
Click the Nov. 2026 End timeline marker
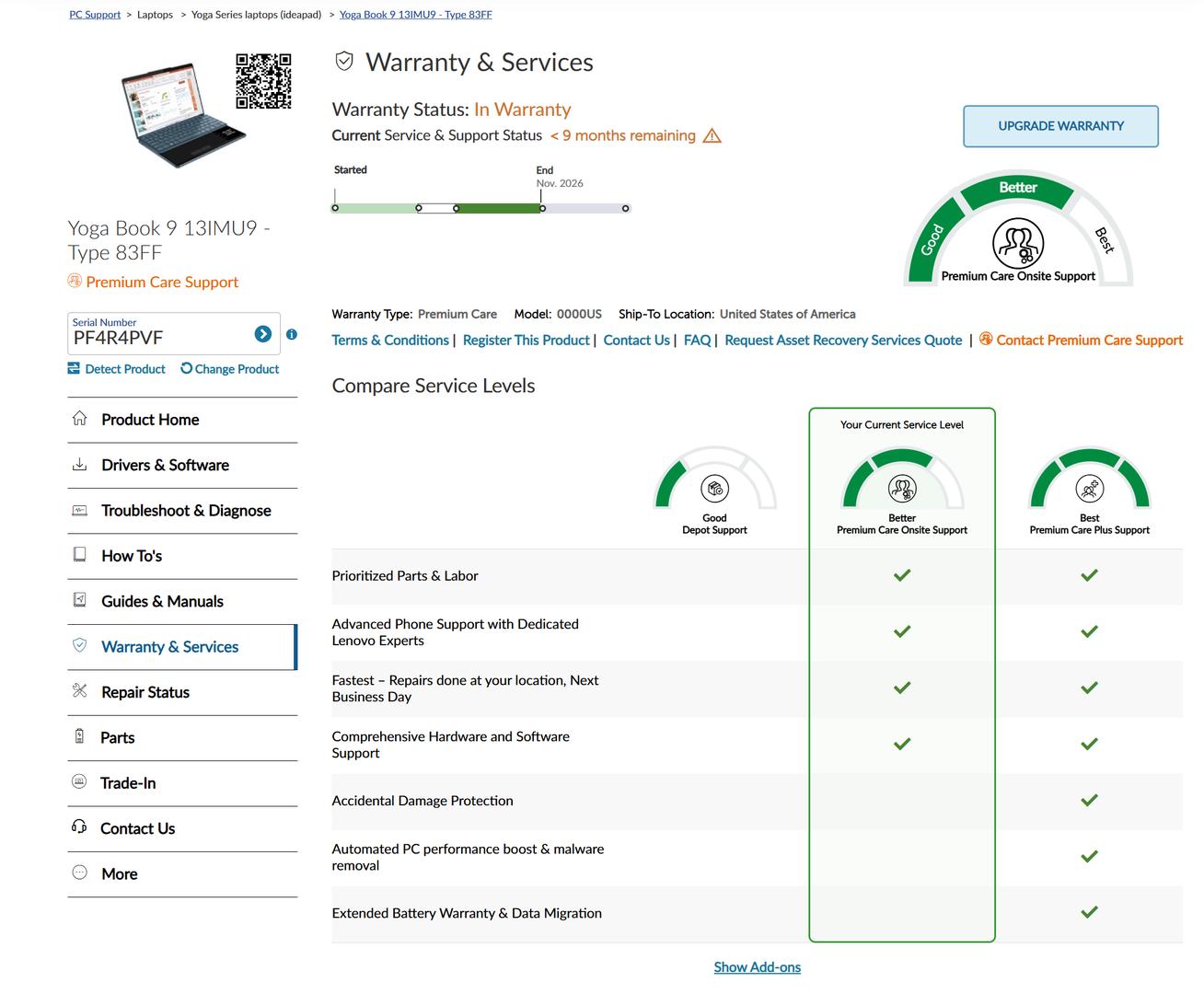(x=542, y=208)
